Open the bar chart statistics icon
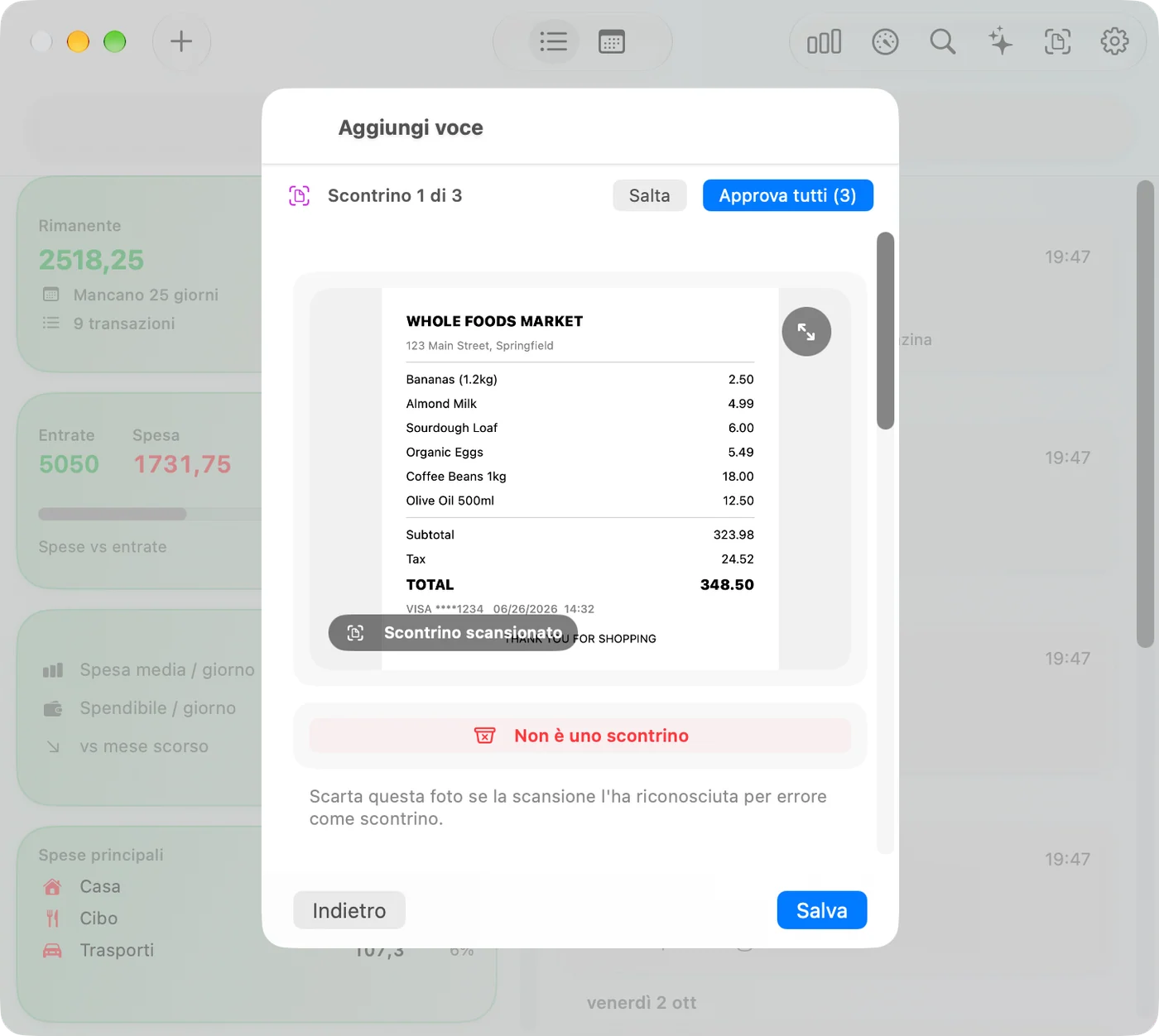The width and height of the screenshot is (1159, 1036). tap(824, 41)
